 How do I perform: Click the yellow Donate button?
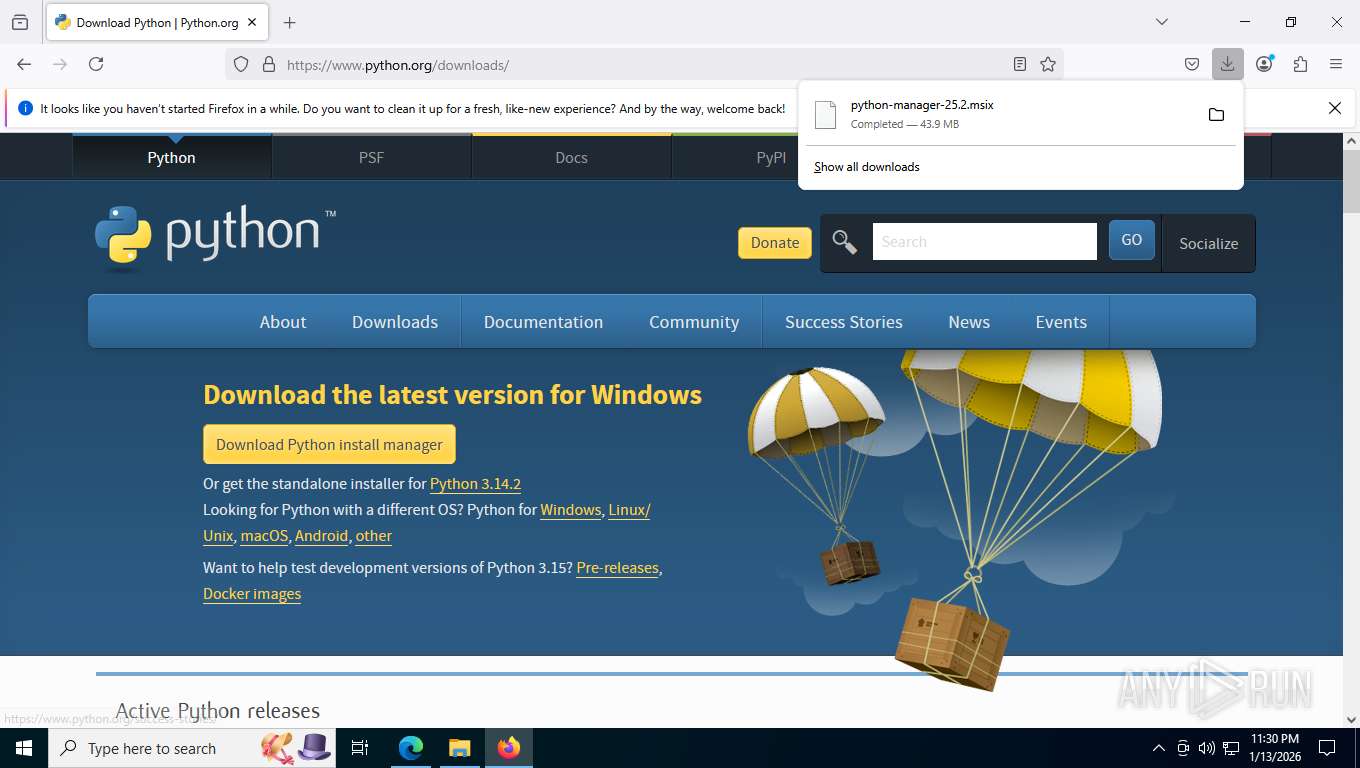pos(775,242)
